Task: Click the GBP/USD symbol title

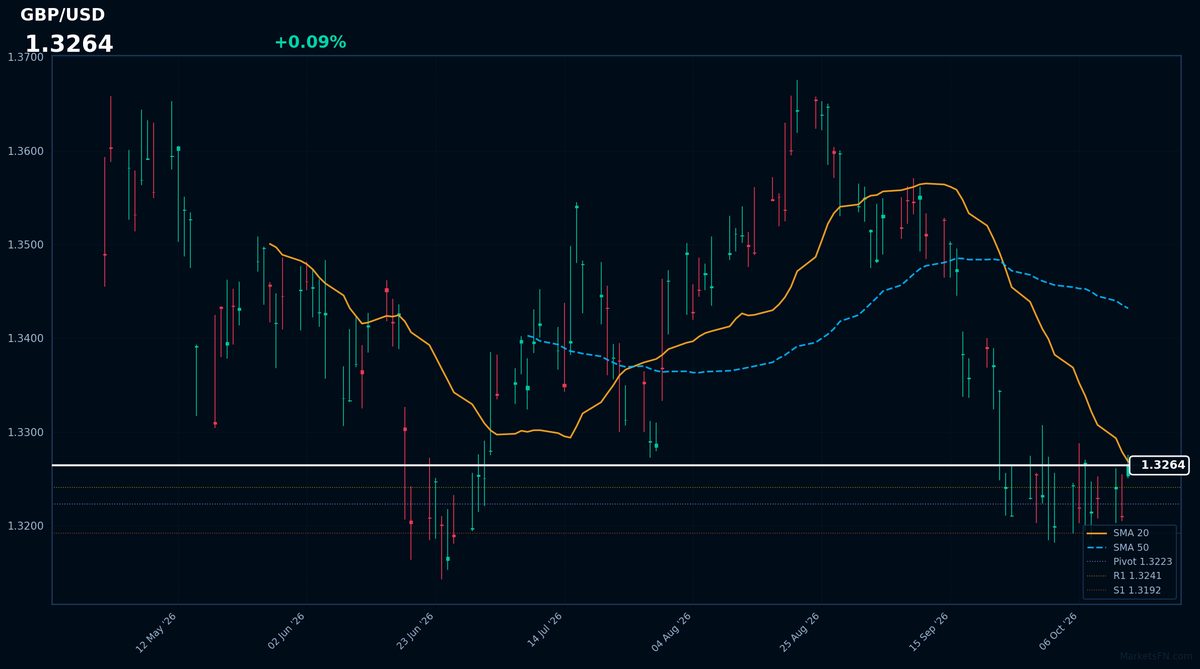Action: (62, 15)
